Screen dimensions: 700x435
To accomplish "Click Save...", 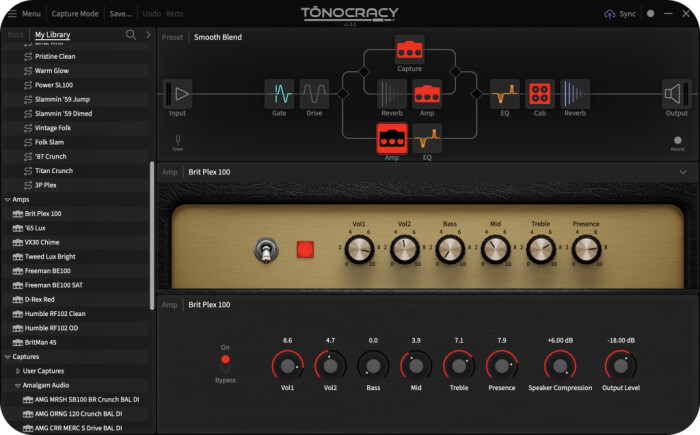I will pos(121,14).
